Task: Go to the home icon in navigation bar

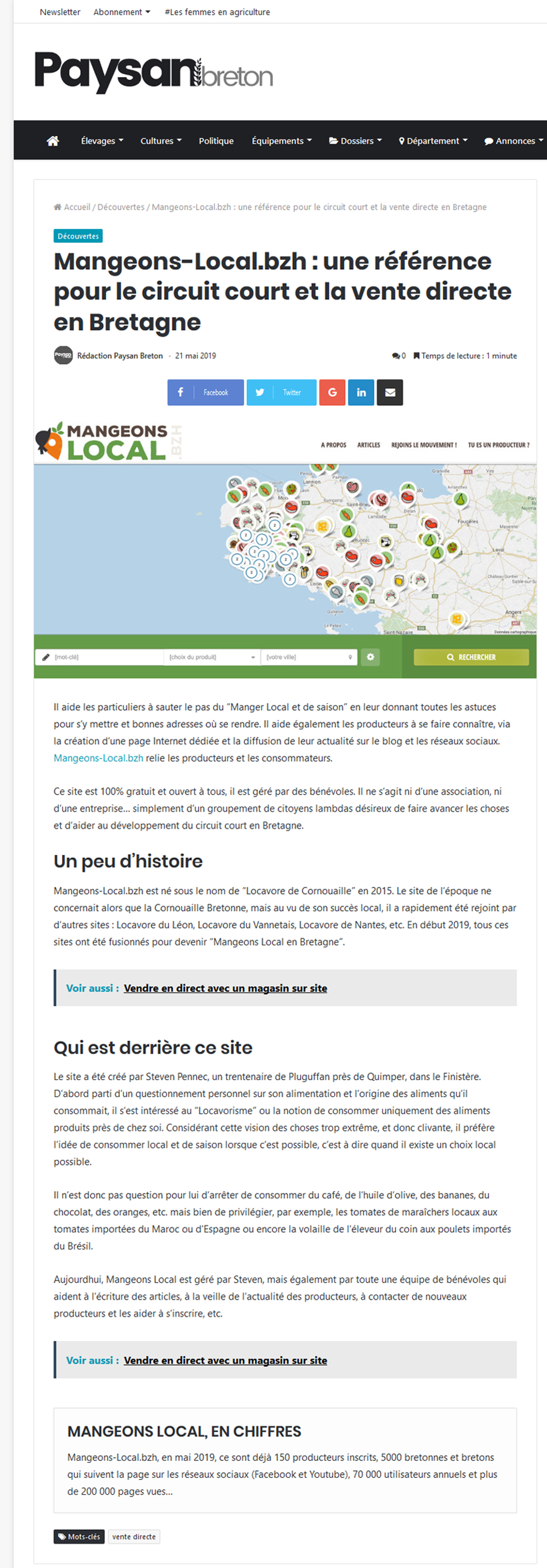Action: (53, 141)
